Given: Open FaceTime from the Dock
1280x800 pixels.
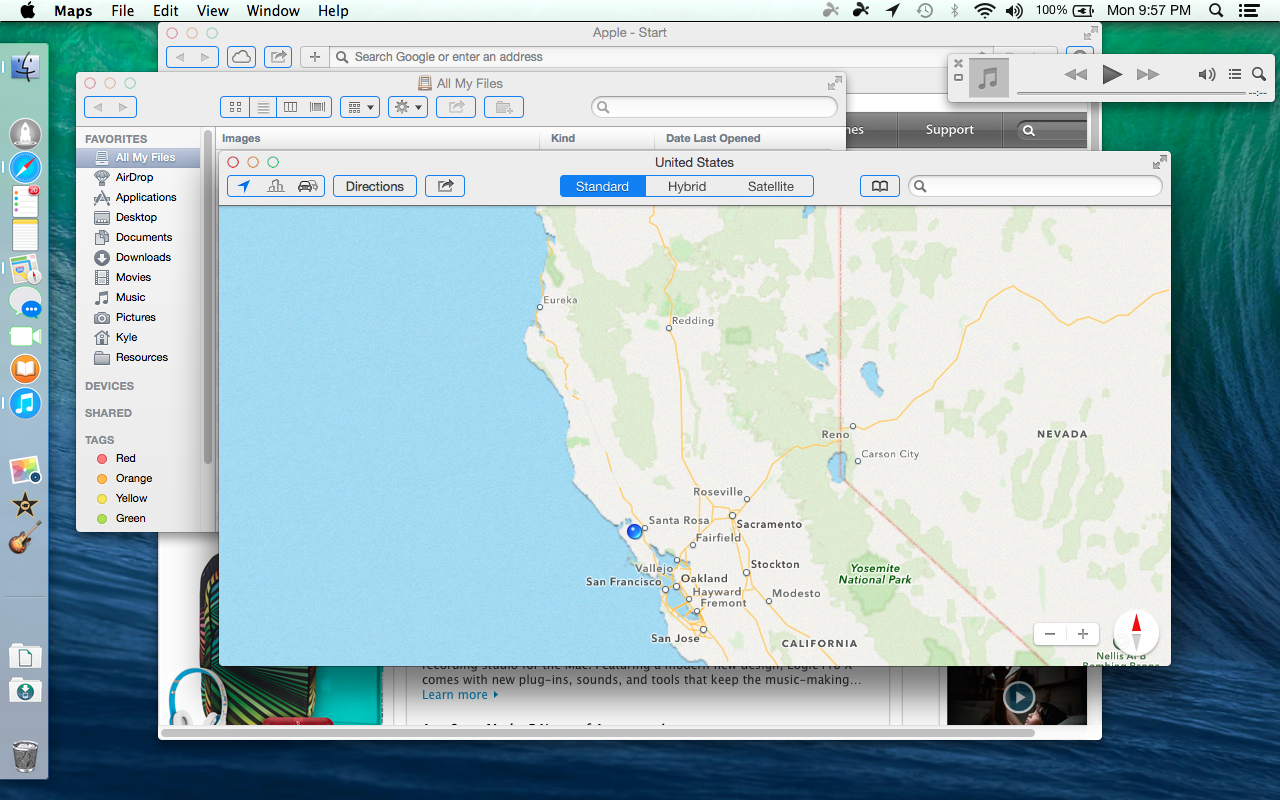Looking at the screenshot, I should click(x=25, y=337).
